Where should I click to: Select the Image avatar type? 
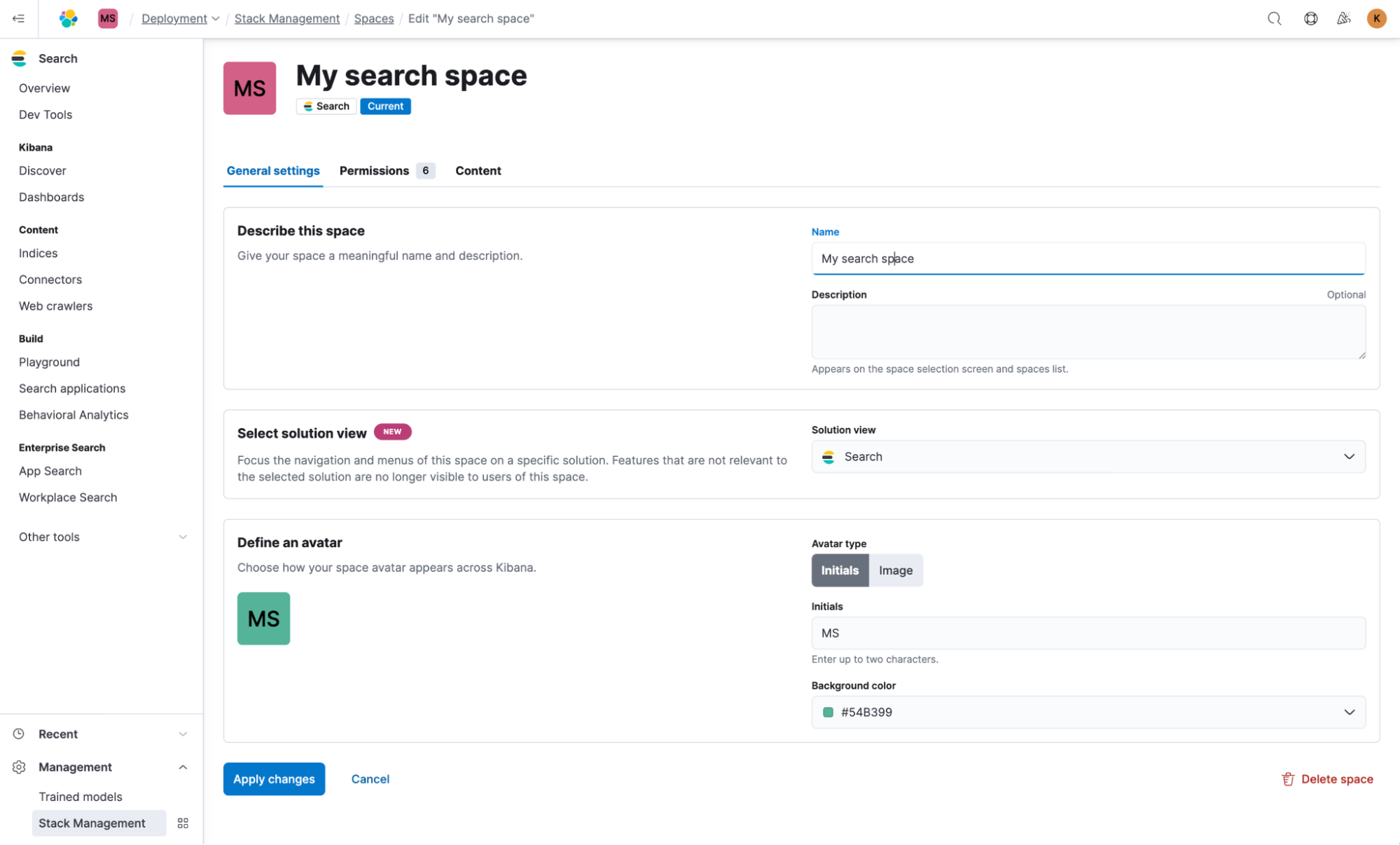(896, 570)
